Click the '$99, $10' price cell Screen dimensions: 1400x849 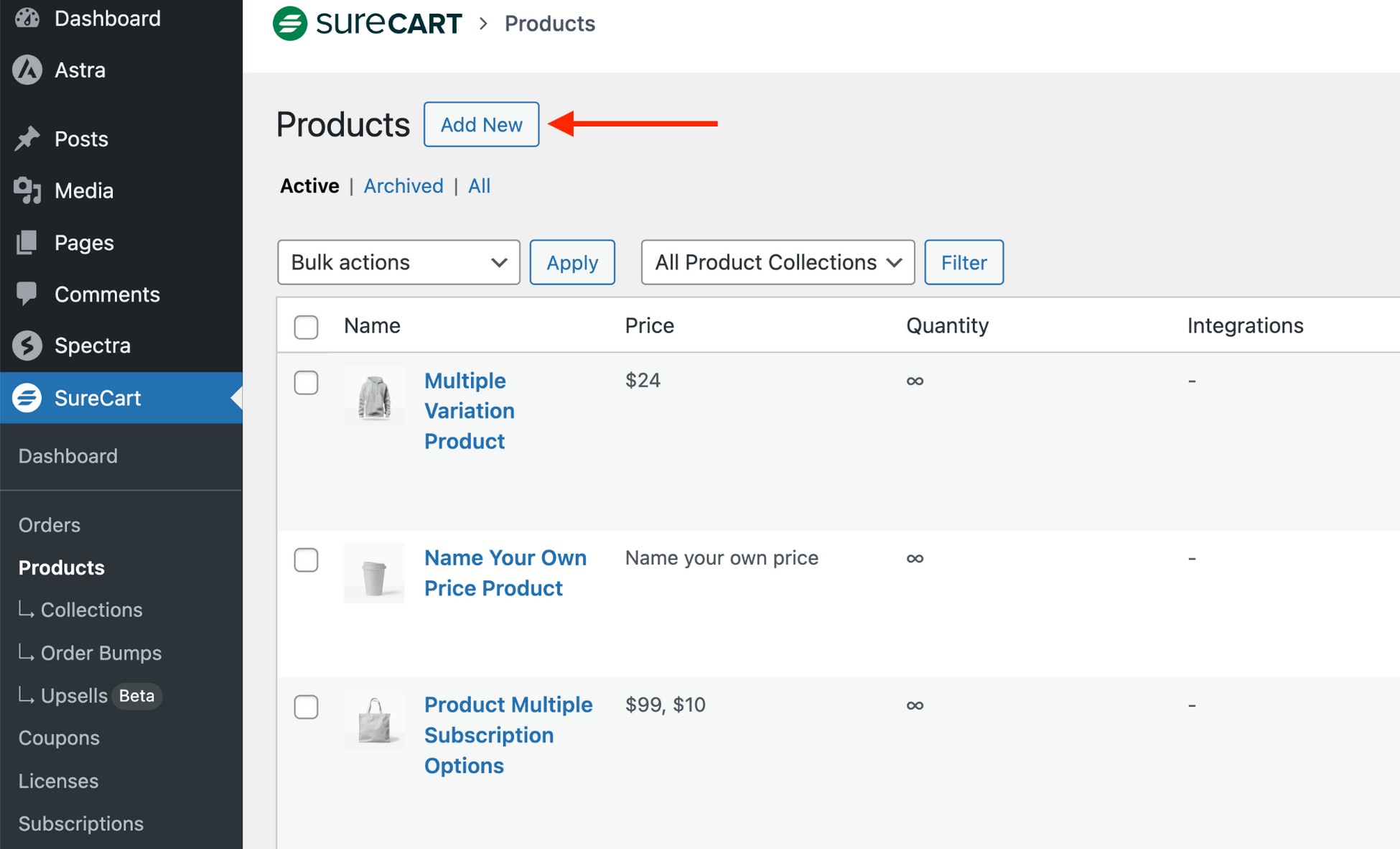point(665,705)
